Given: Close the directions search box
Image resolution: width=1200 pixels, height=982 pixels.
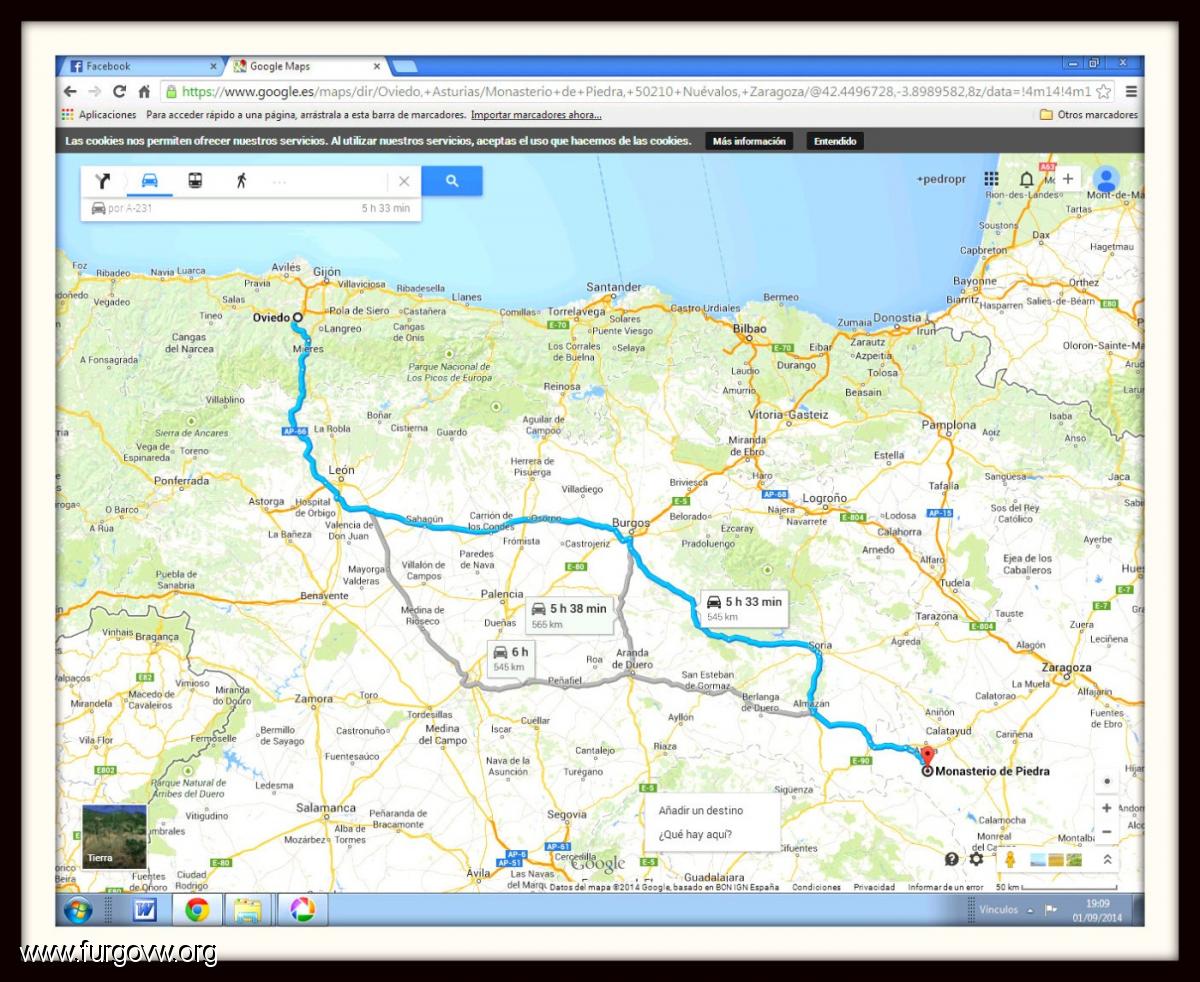Looking at the screenshot, I should [404, 181].
